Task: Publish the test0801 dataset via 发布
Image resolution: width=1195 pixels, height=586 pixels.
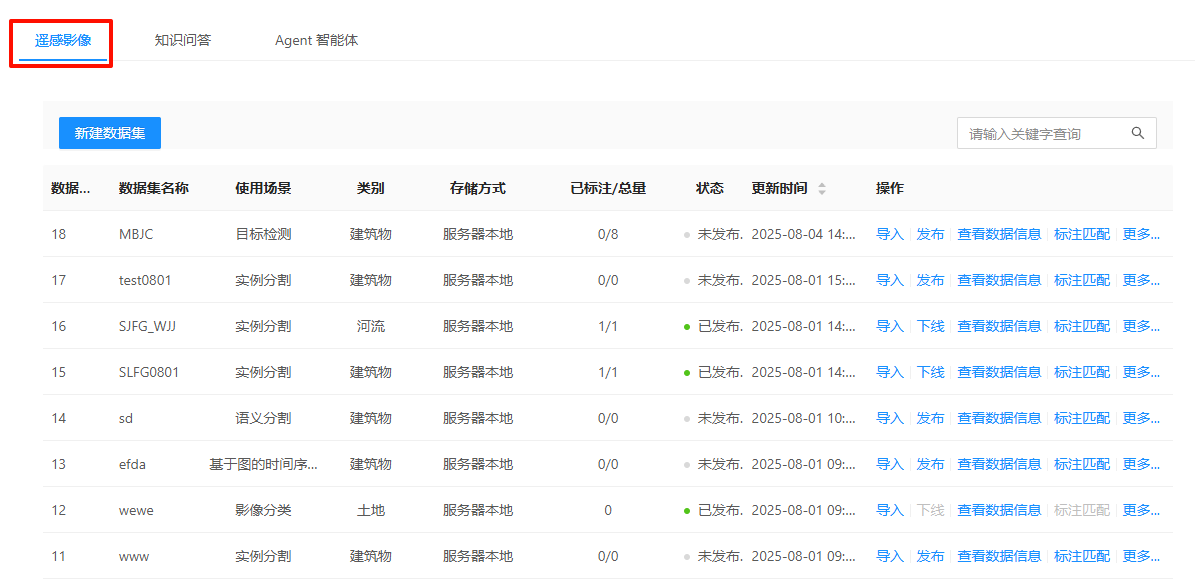Action: pos(930,280)
